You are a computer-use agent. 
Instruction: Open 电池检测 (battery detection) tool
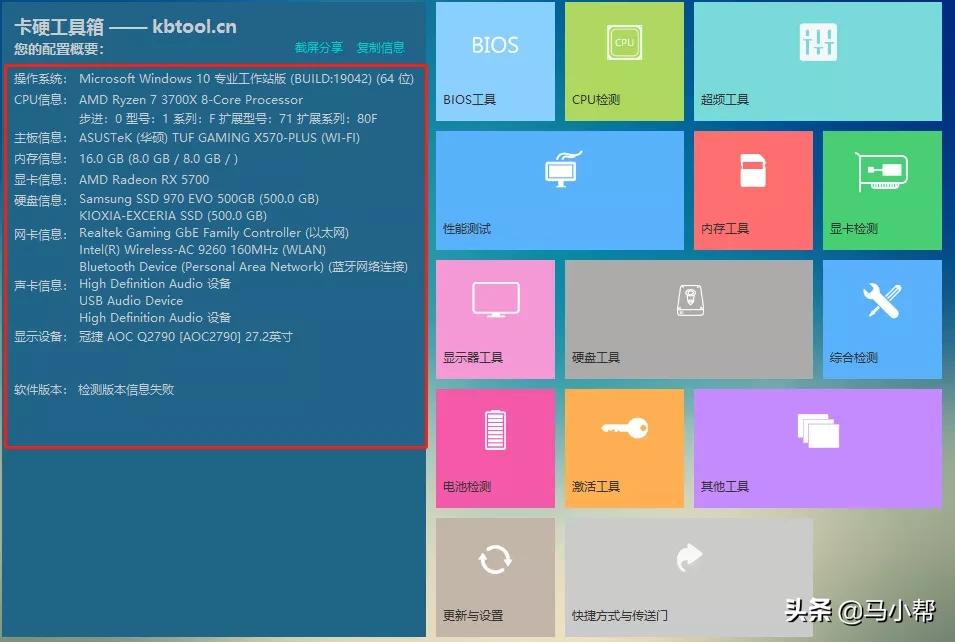[494, 447]
